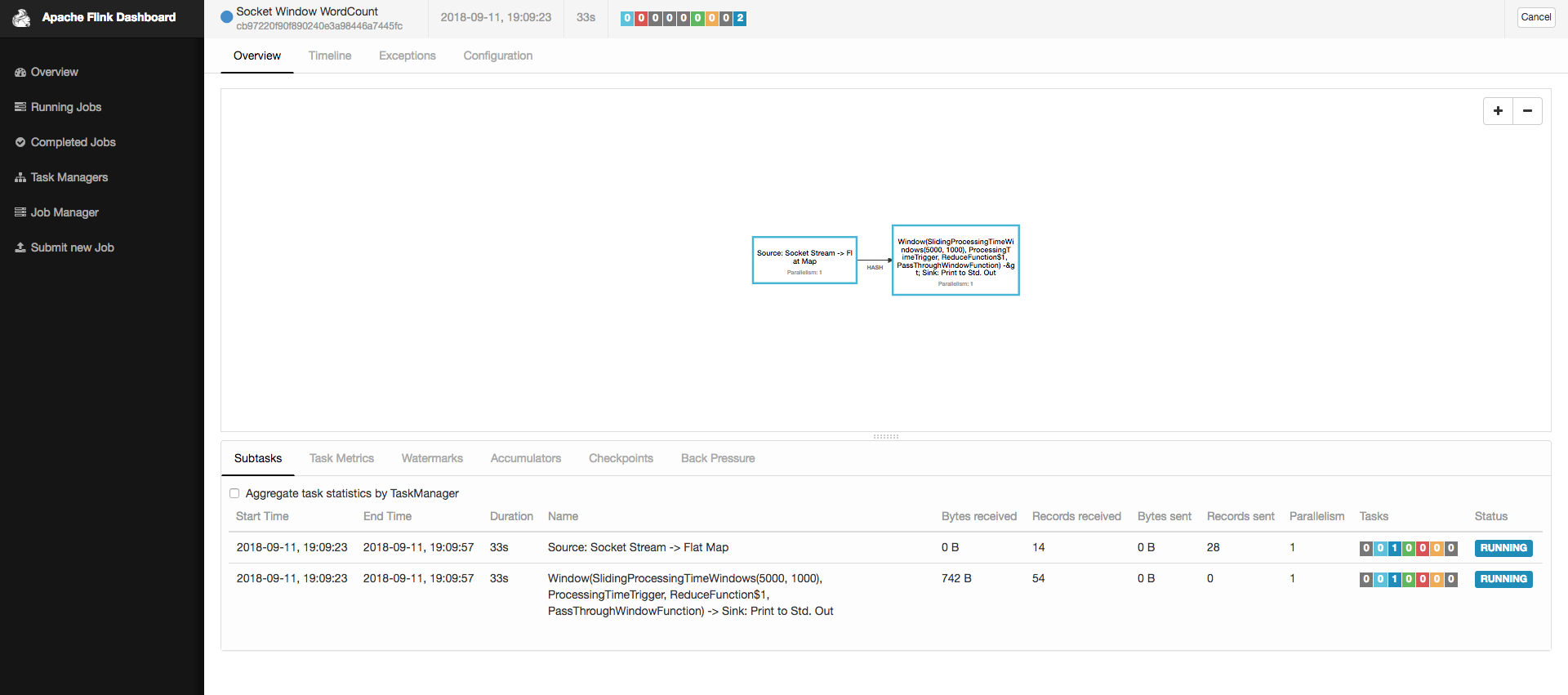Open the Back Pressure tab
The height and width of the screenshot is (695, 1568).
click(x=717, y=458)
